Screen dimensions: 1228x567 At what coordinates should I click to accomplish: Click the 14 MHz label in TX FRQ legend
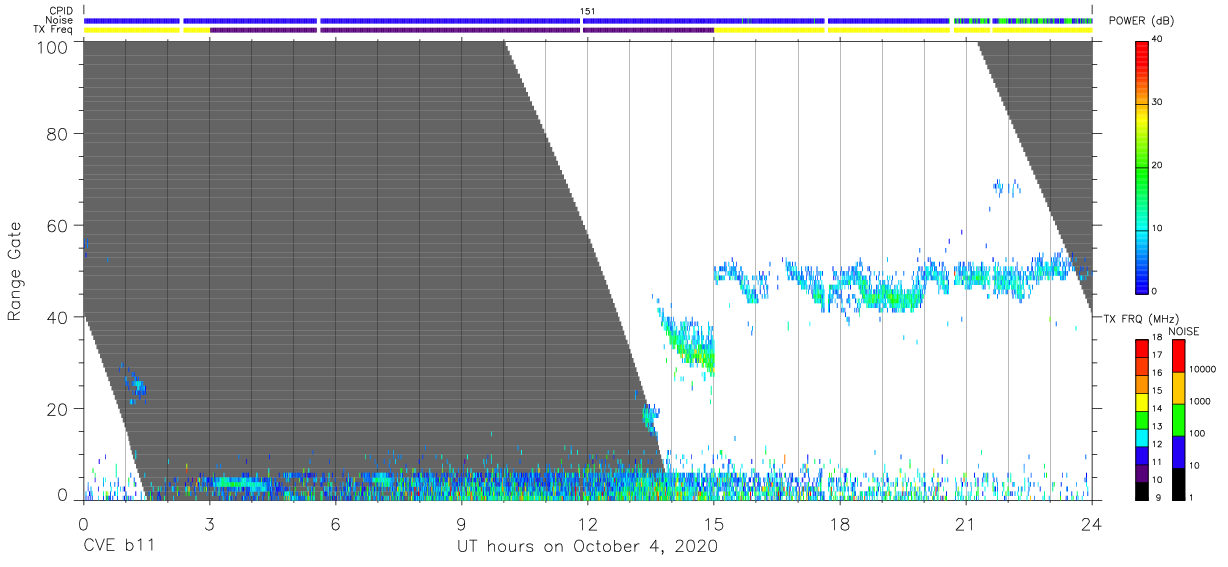[1156, 408]
